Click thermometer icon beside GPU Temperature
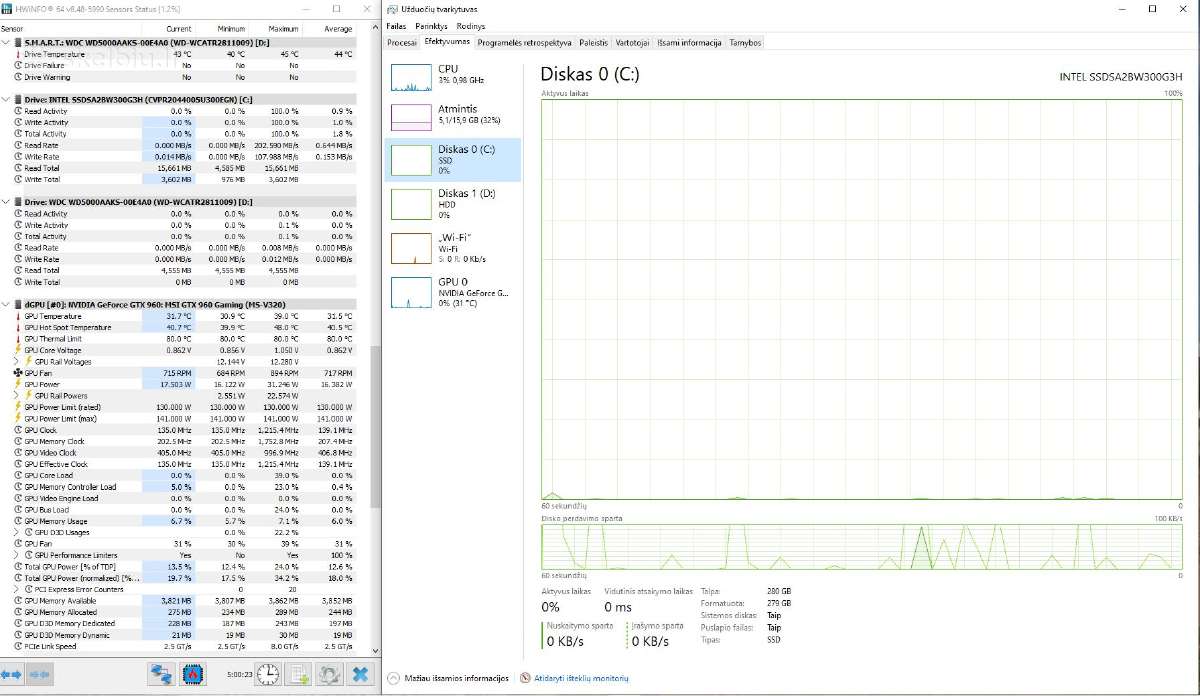This screenshot has height=696, width=1200. pyautogui.click(x=18, y=316)
